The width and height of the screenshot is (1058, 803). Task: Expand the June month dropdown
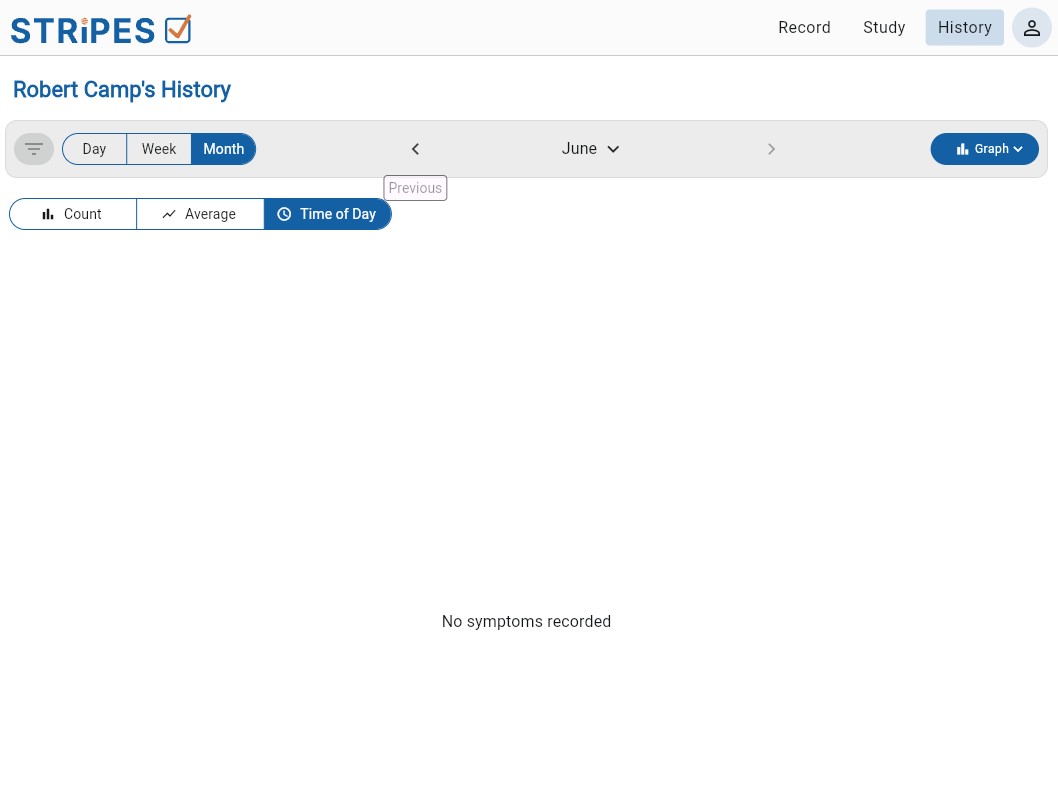[x=590, y=149]
